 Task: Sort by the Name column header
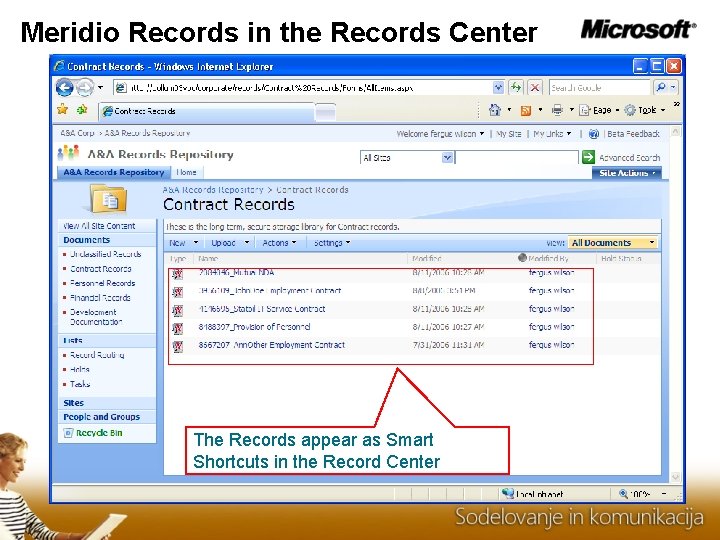[208, 259]
